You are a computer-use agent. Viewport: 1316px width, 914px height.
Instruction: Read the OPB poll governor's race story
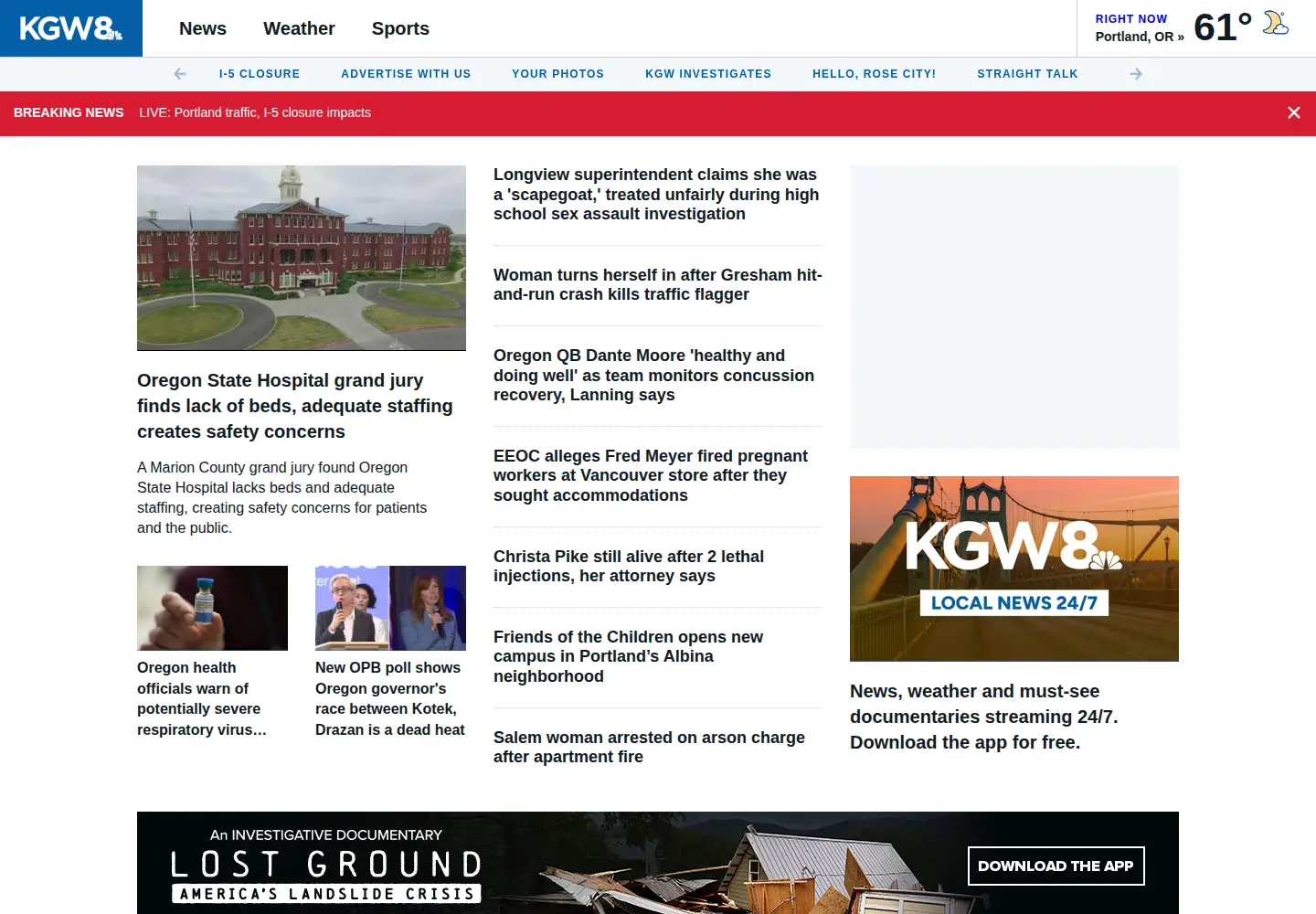pos(390,698)
